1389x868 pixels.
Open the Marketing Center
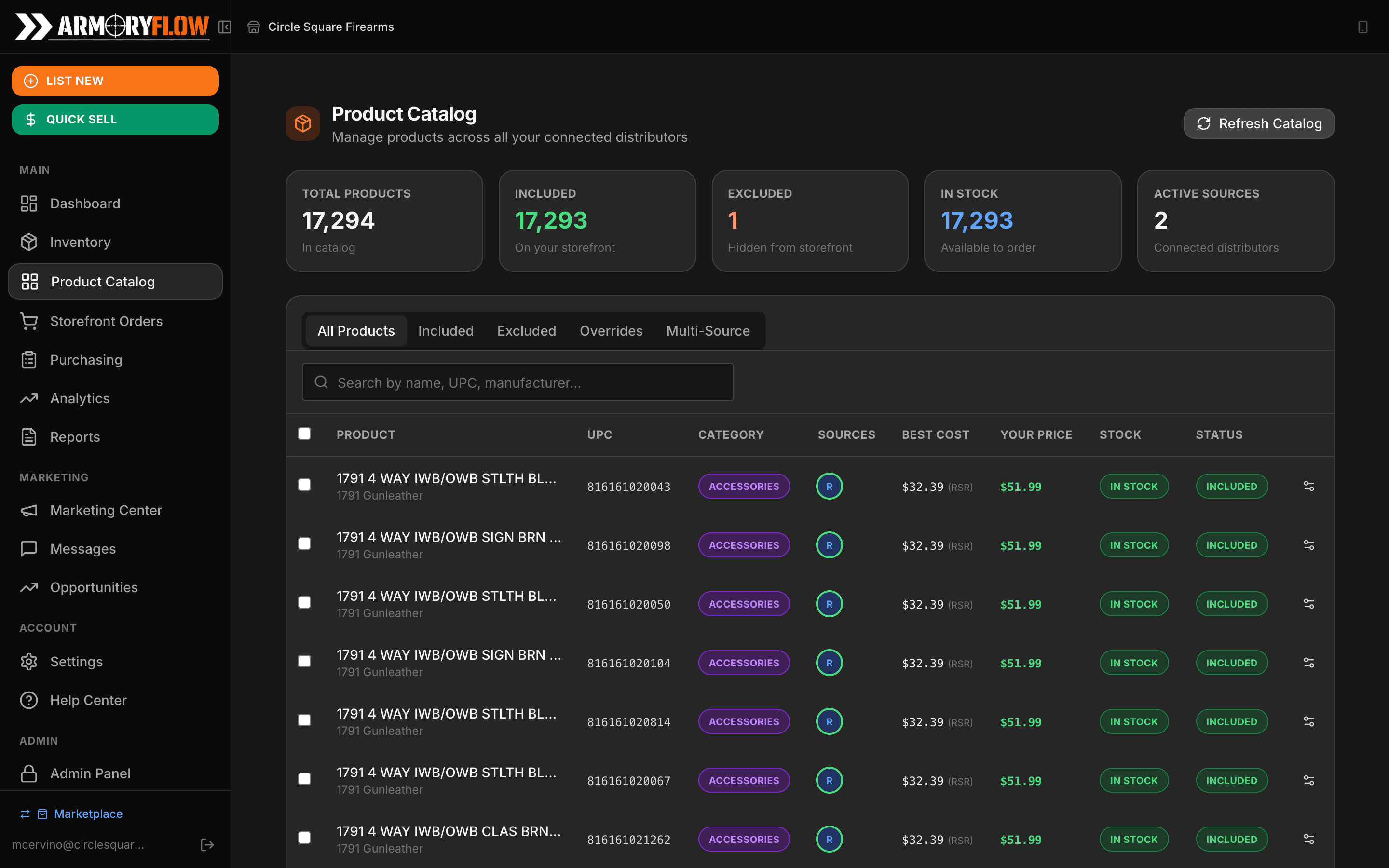coord(106,510)
